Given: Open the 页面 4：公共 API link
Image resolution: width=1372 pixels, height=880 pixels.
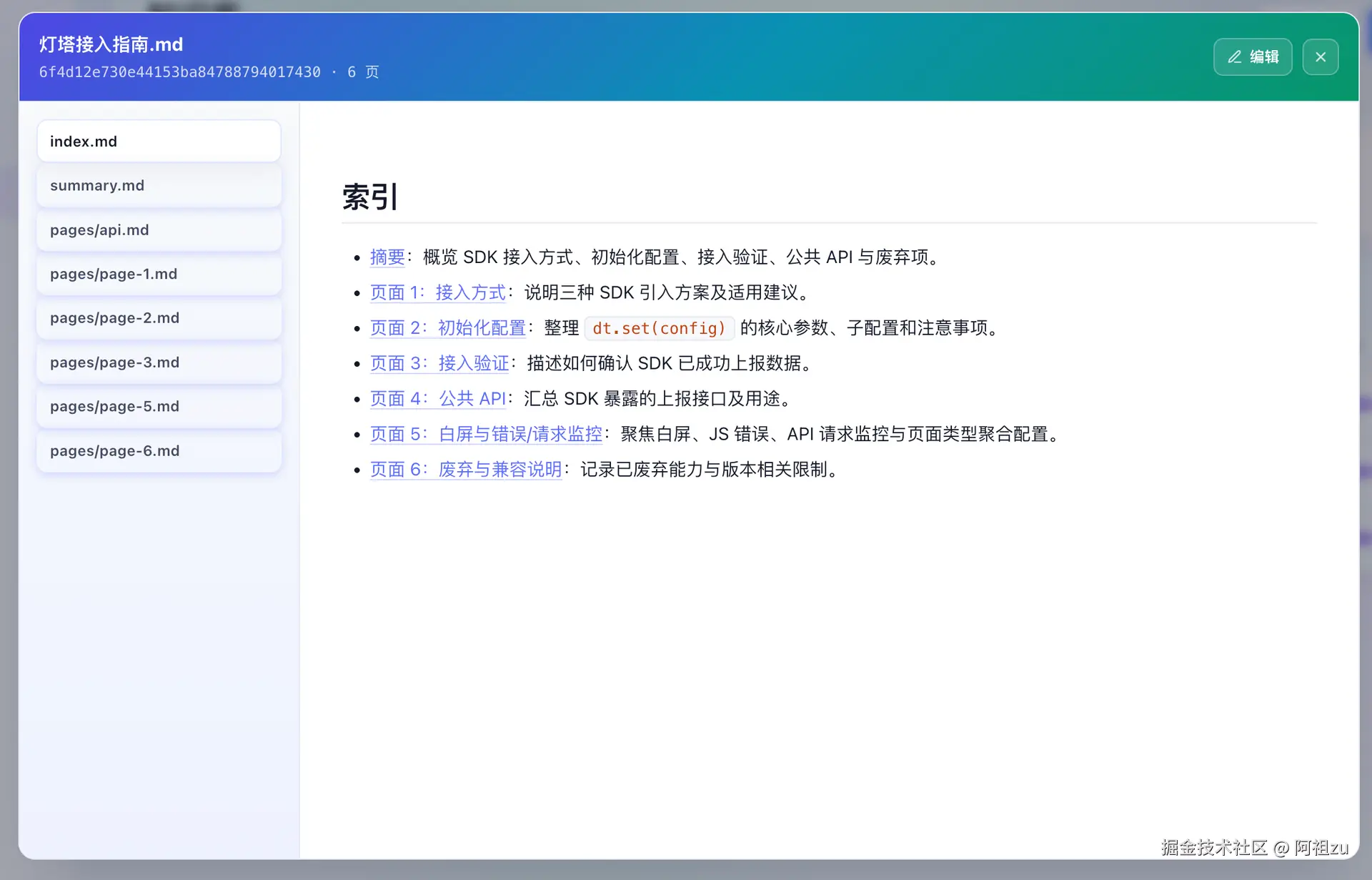Looking at the screenshot, I should (x=438, y=398).
